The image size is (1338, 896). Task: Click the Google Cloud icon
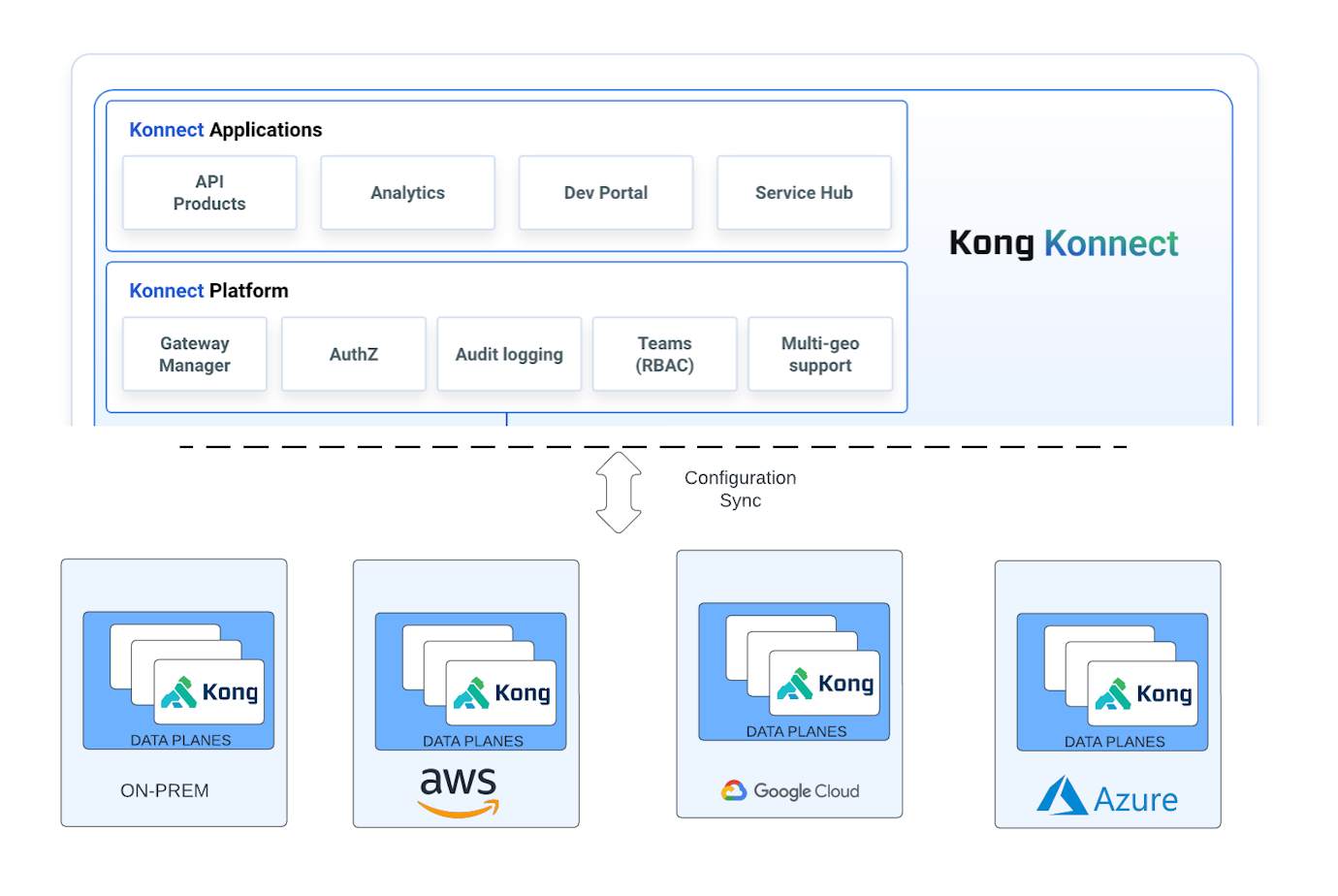(x=733, y=790)
